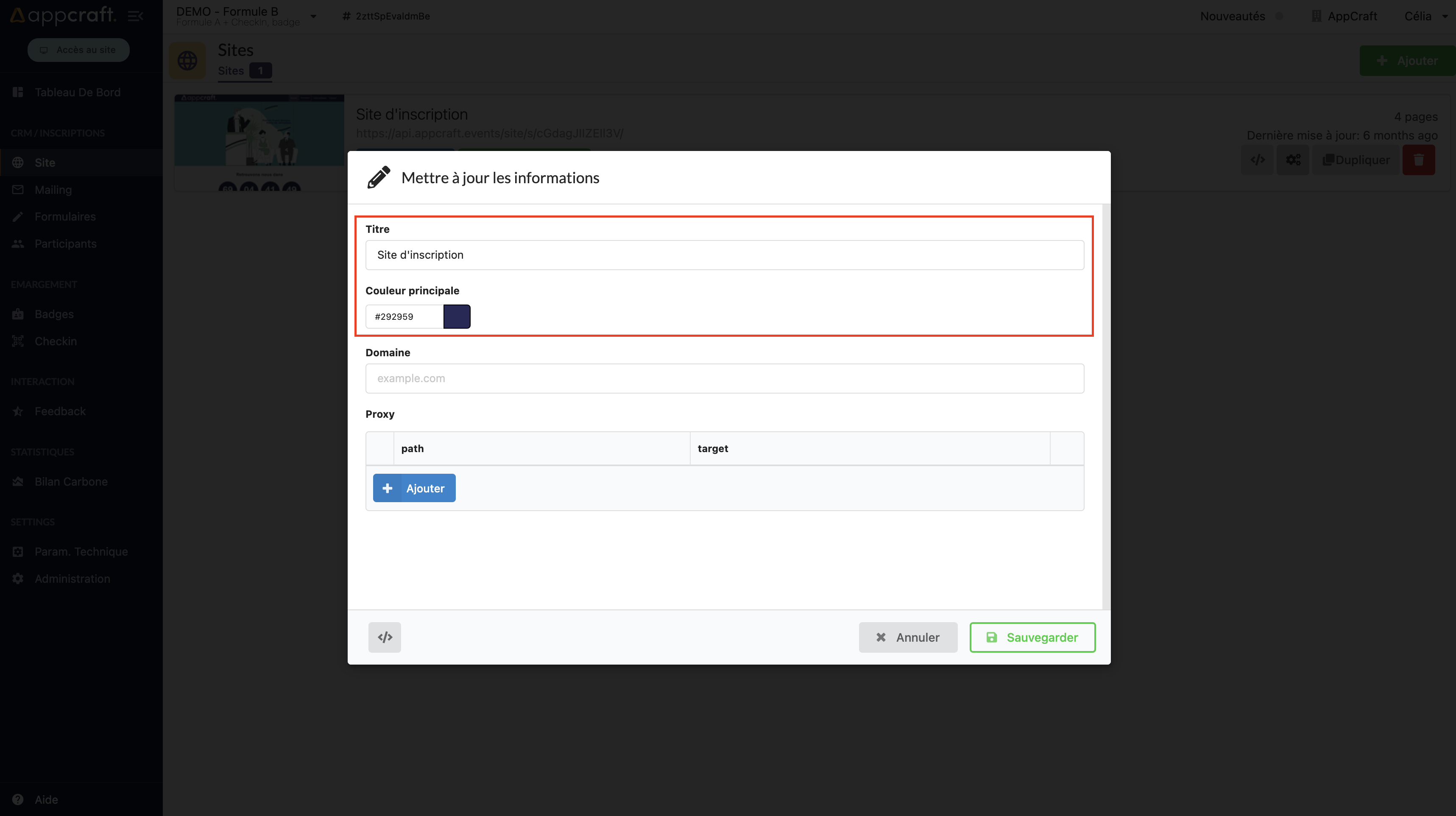Go to Badges in the sidebar

(54, 314)
